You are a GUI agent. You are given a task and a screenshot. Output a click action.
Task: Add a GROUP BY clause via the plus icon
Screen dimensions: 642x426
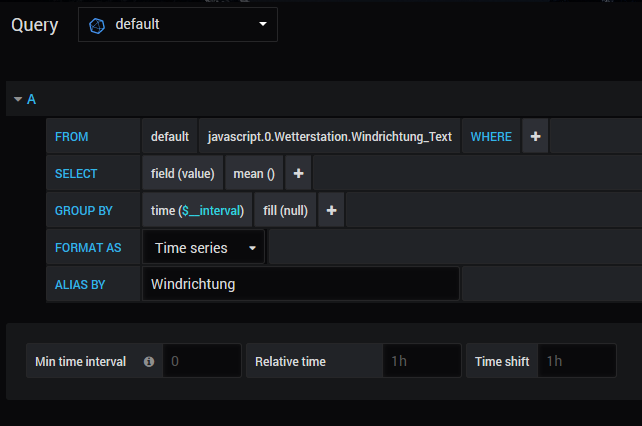pos(331,211)
